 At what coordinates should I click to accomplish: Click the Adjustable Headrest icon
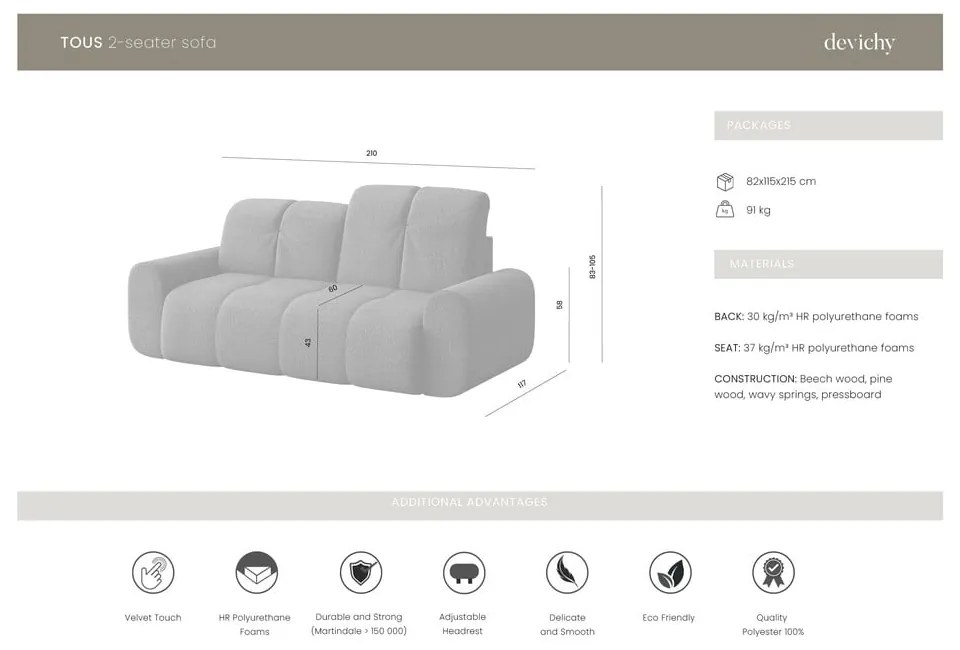point(464,572)
